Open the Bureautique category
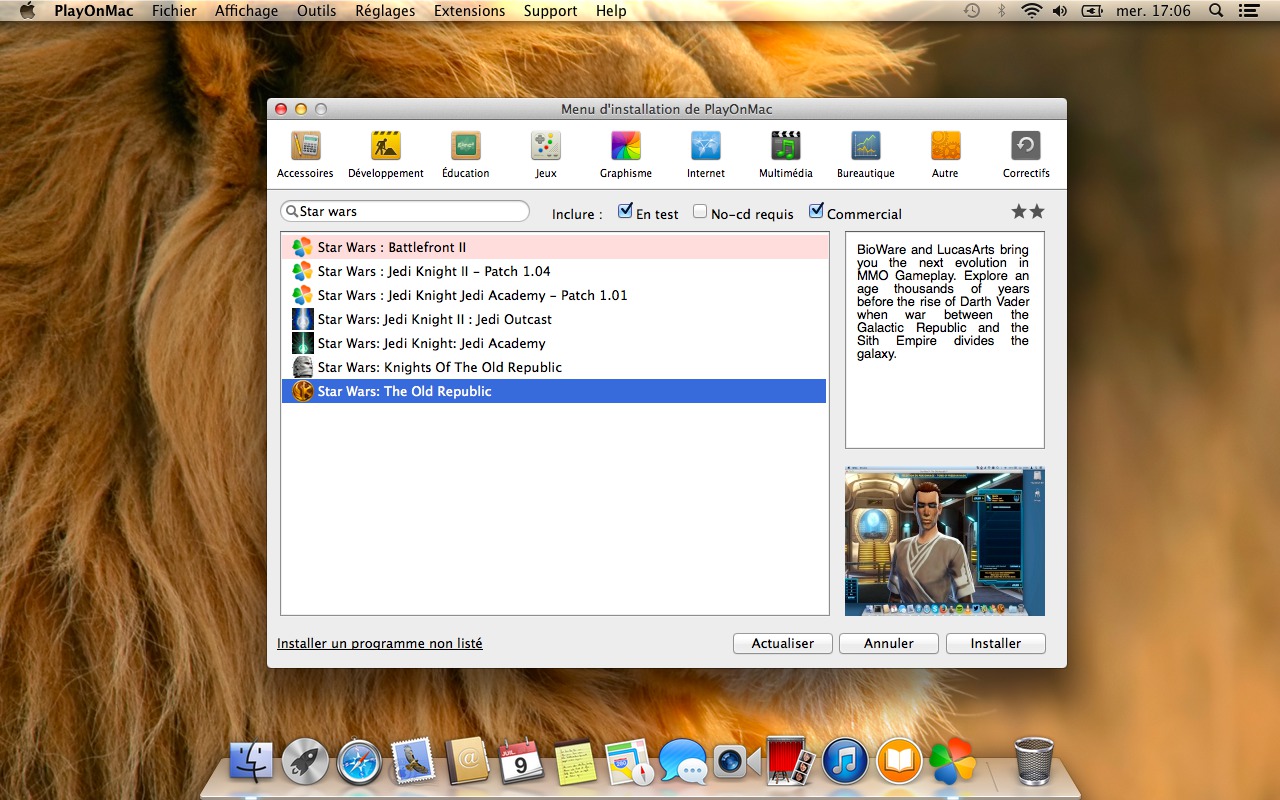The image size is (1280, 800). tap(864, 148)
